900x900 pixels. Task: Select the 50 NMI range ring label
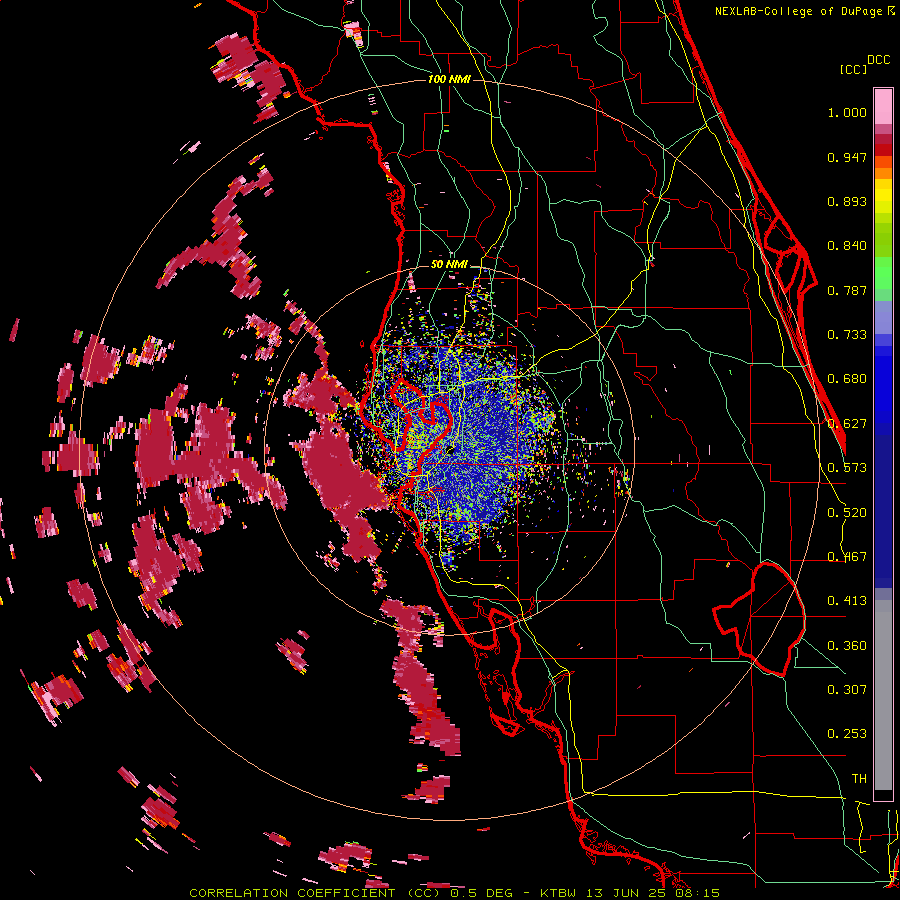[x=449, y=265]
